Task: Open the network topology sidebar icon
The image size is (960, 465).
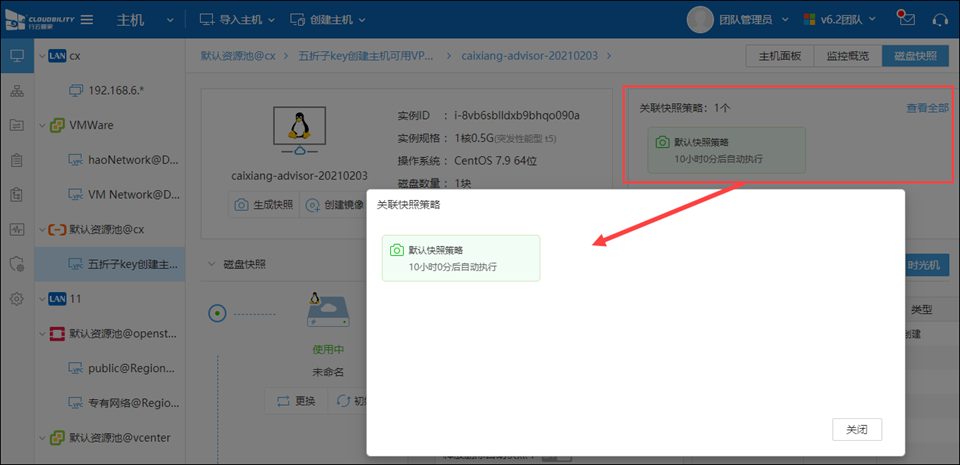Action: pos(17,91)
